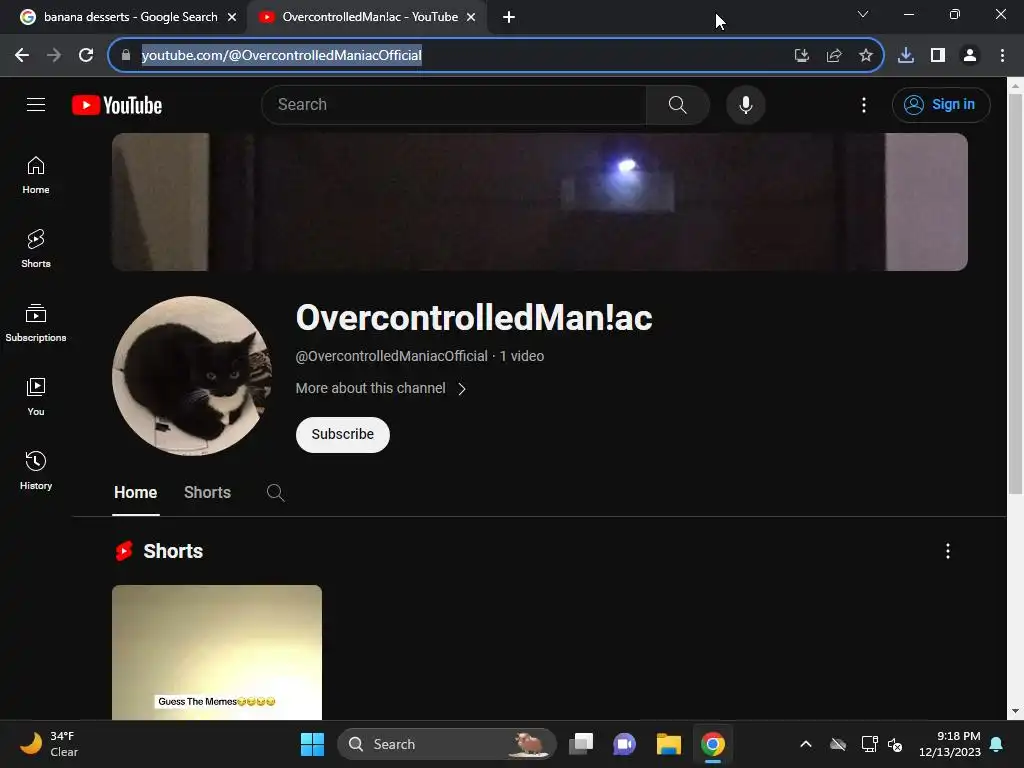The width and height of the screenshot is (1024, 768).
Task: Click the Sign in button
Action: pos(941,104)
